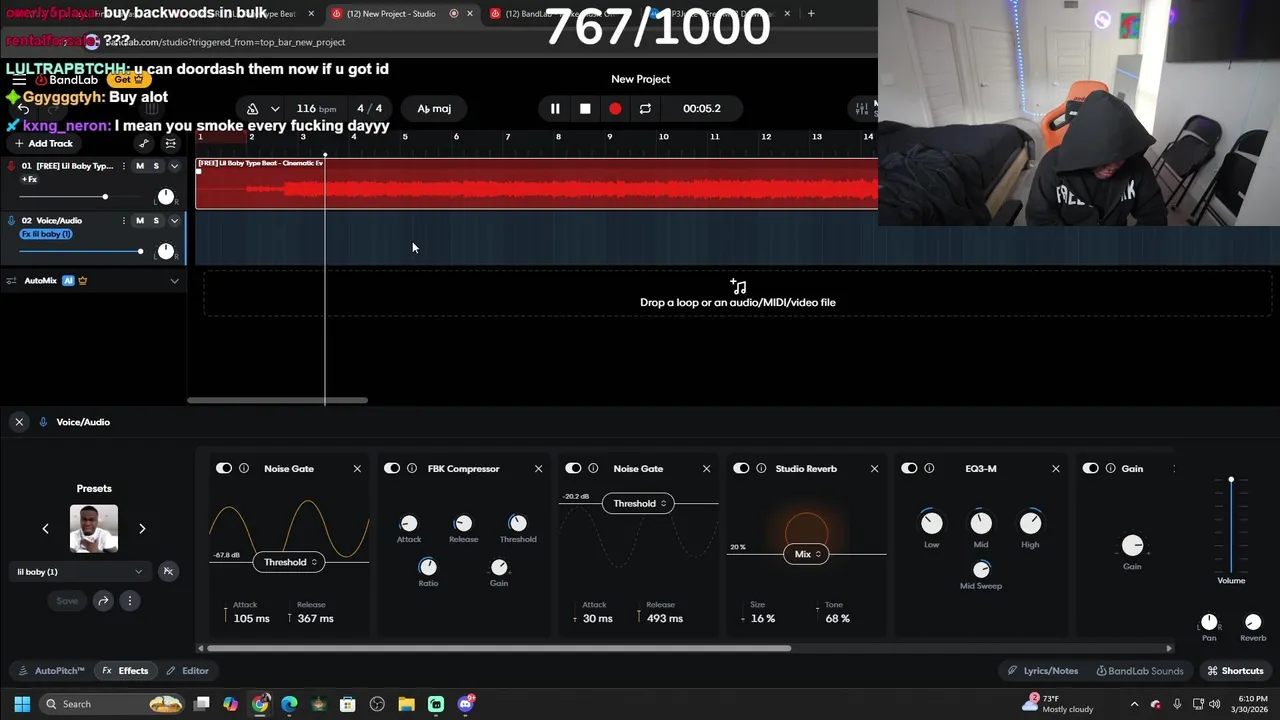The height and width of the screenshot is (720, 1280).
Task: Toggle the second Noise Gate power switch
Action: 573,468
